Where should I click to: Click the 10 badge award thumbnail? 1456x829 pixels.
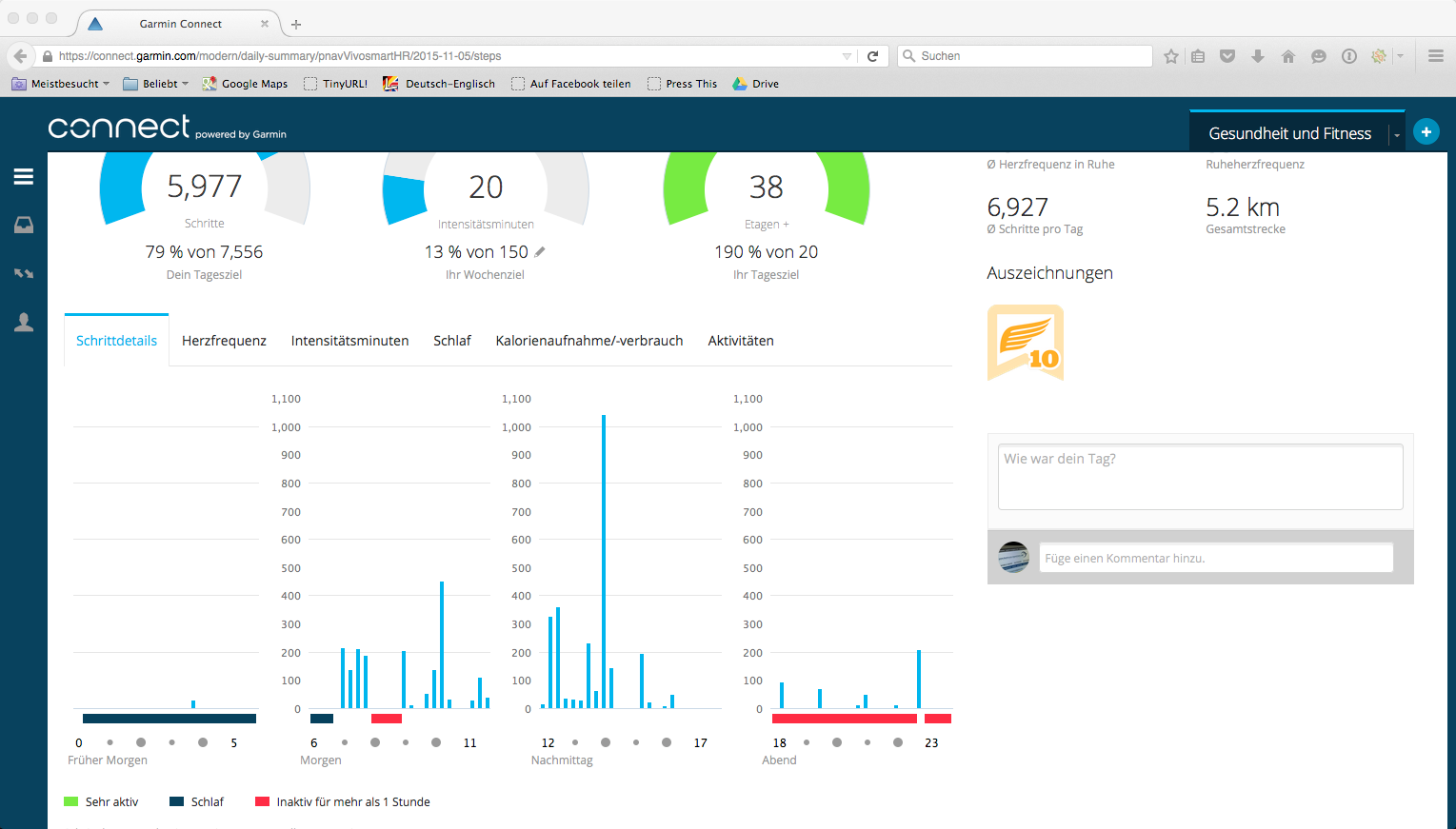[x=1026, y=343]
